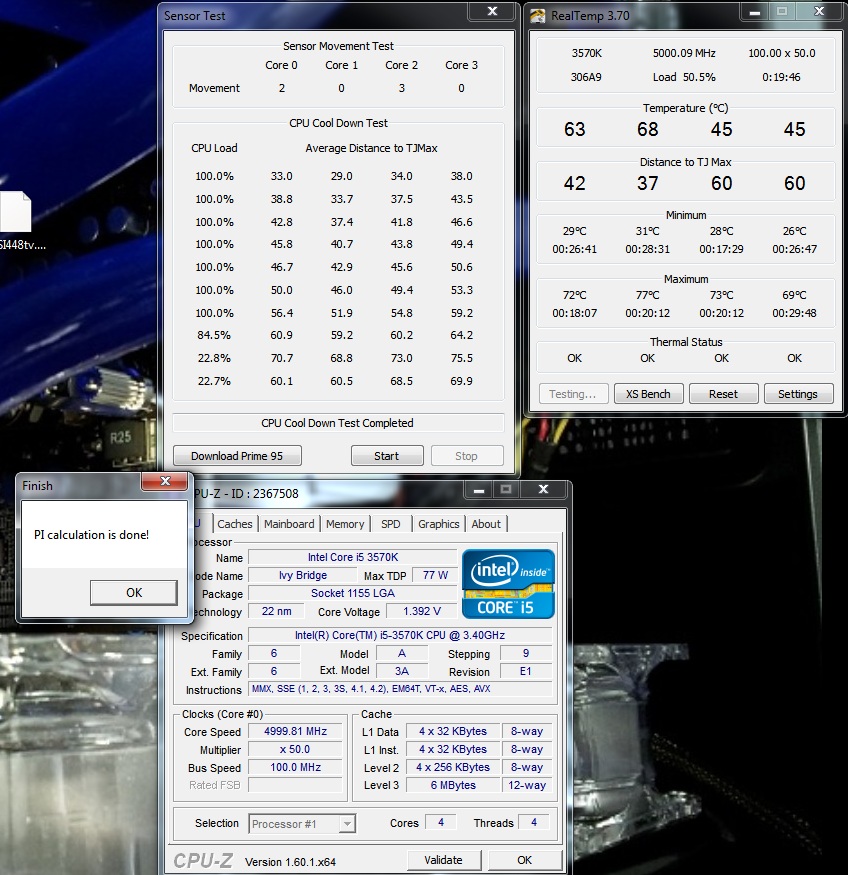Image resolution: width=848 pixels, height=875 pixels.
Task: Switch to the Graphics tab in CPU-Z
Action: pyautogui.click(x=439, y=524)
